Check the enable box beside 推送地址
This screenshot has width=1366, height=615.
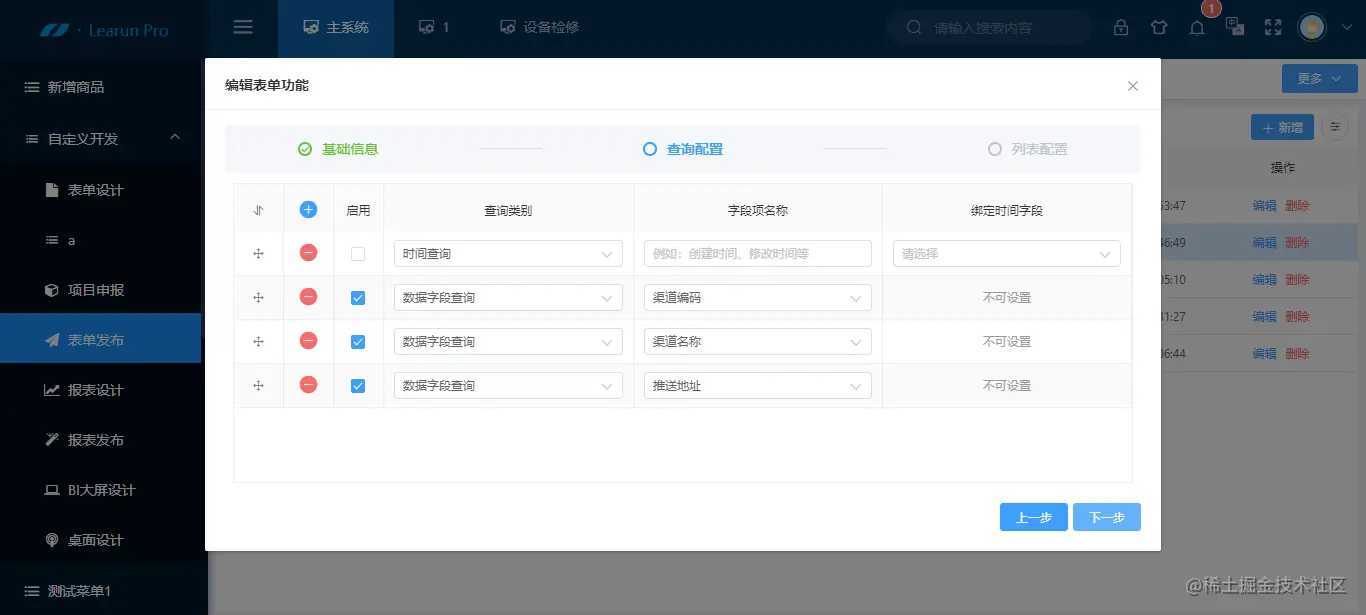[x=357, y=385]
